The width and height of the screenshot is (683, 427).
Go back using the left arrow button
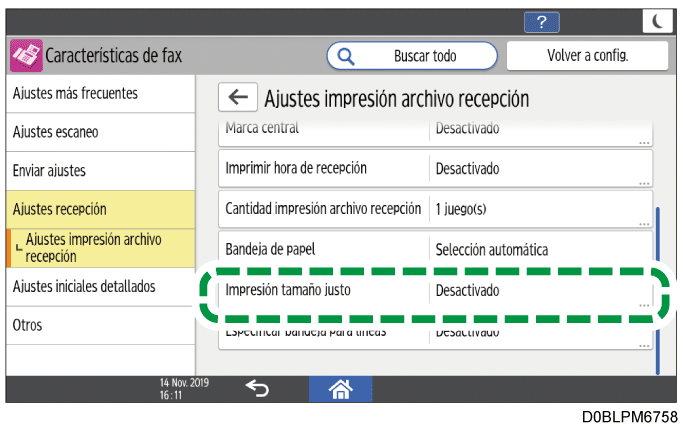[x=238, y=97]
